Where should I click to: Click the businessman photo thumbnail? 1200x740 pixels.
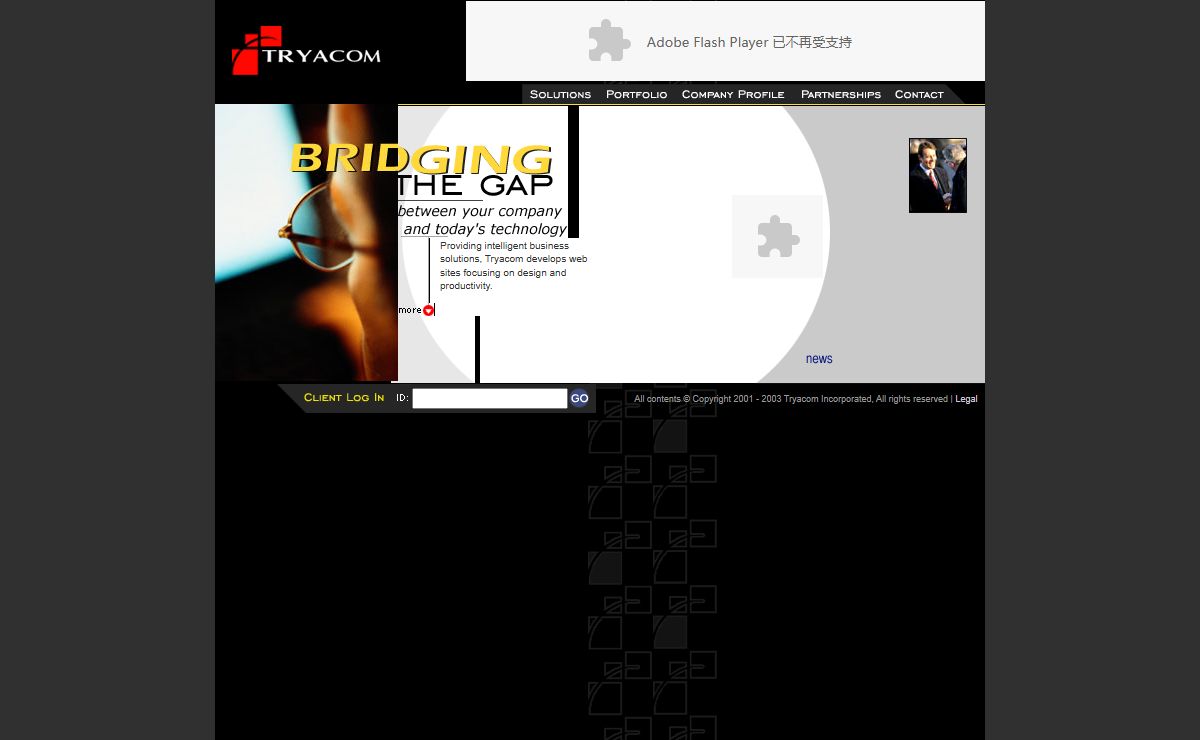click(938, 175)
